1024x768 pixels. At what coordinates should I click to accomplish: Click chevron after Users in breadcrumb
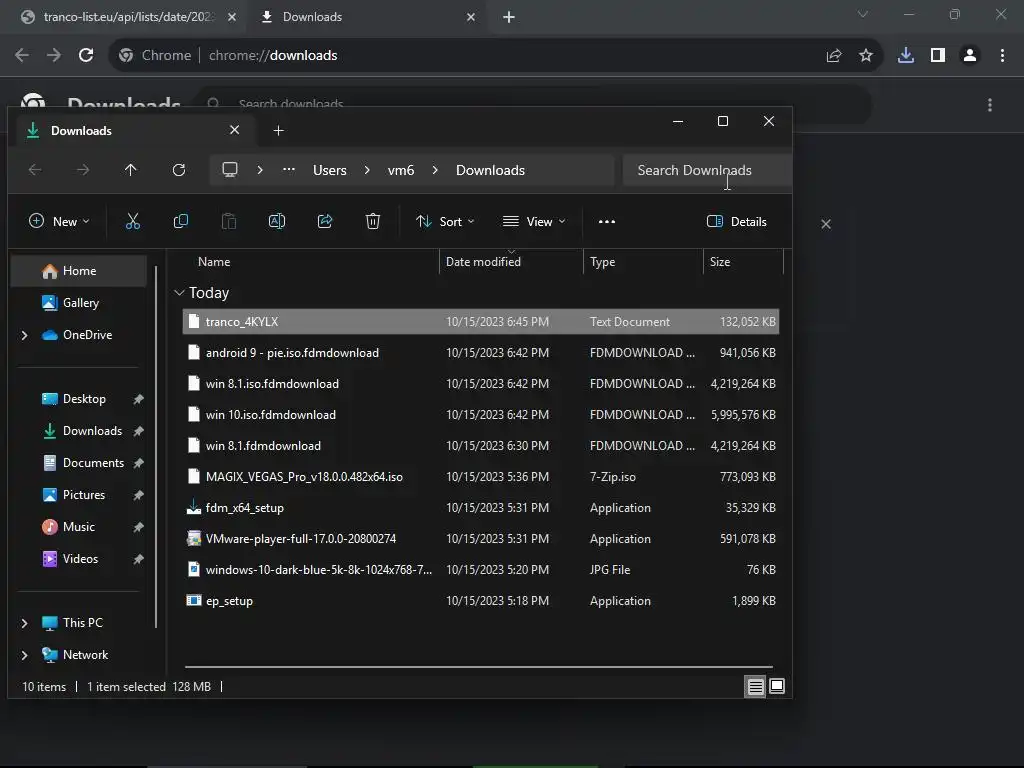(367, 170)
